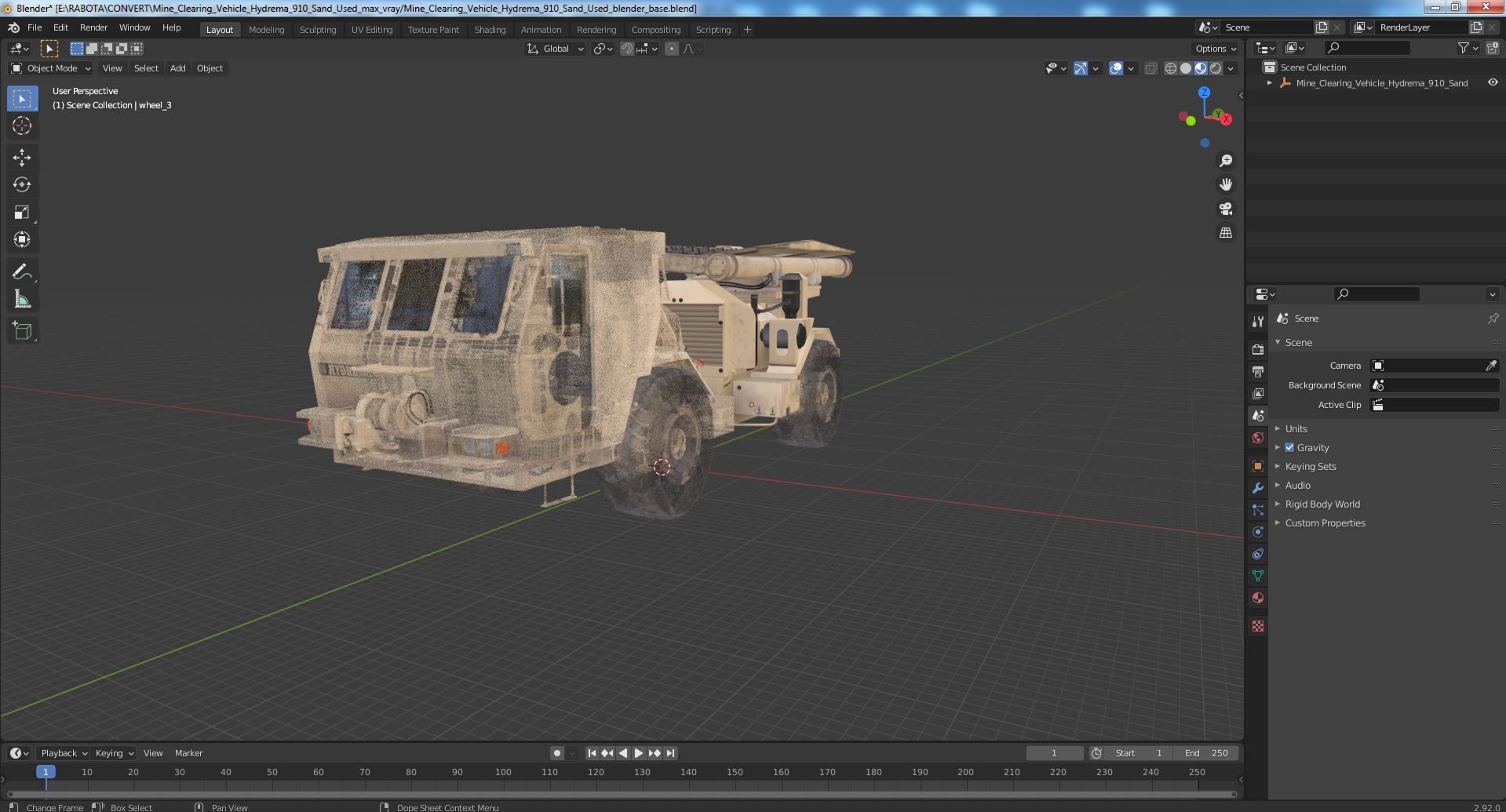Toggle X-ray view button
Image resolution: width=1506 pixels, height=812 pixels.
1151,68
